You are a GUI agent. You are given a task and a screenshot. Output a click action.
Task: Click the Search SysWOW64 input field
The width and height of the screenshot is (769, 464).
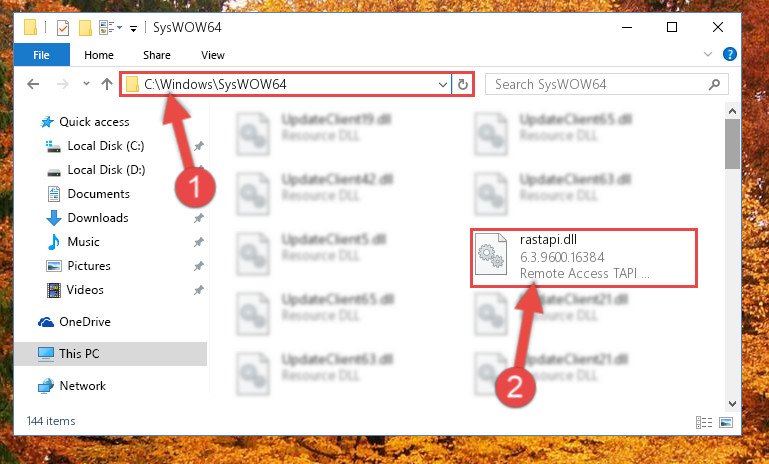(x=598, y=84)
